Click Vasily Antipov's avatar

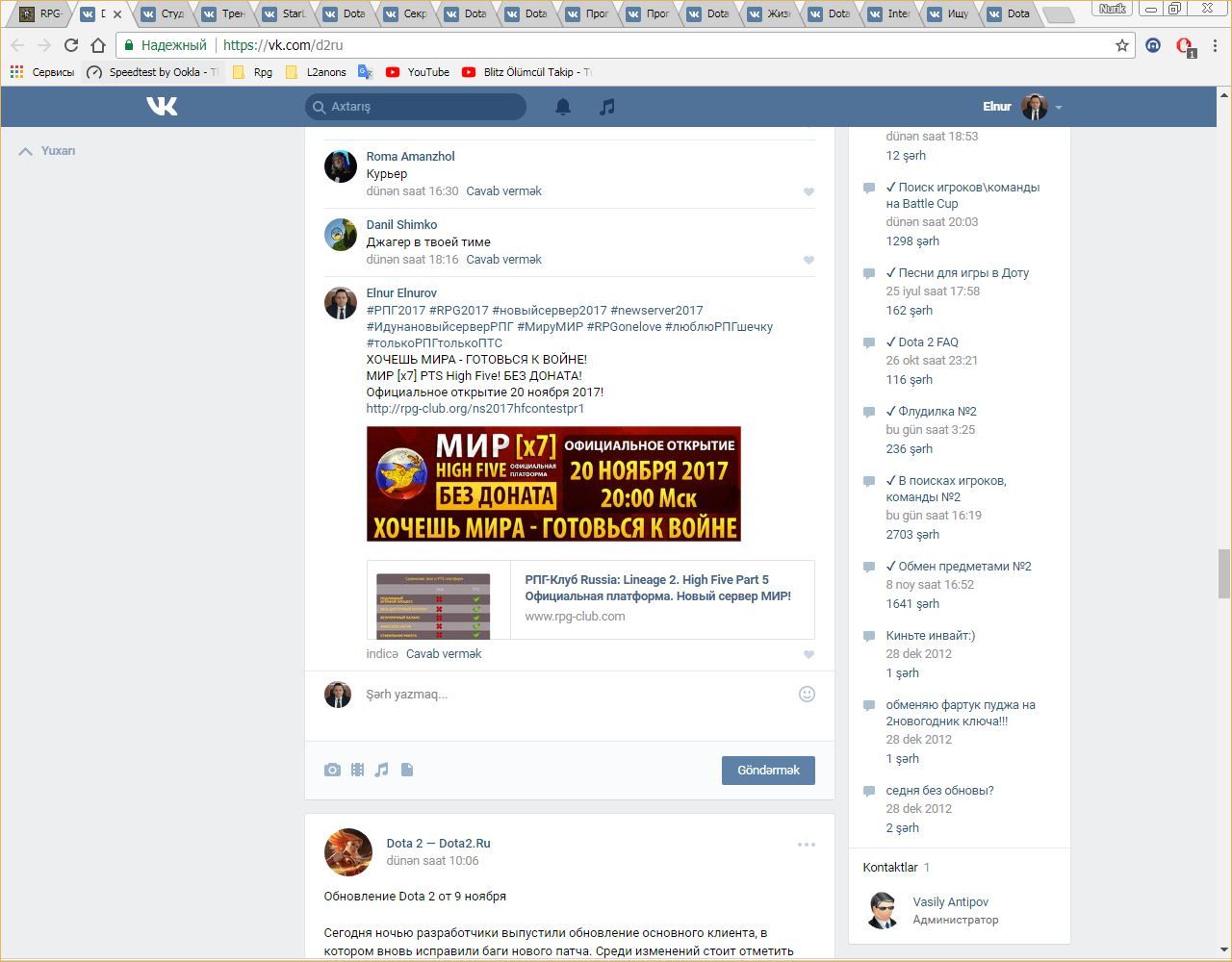pos(883,910)
